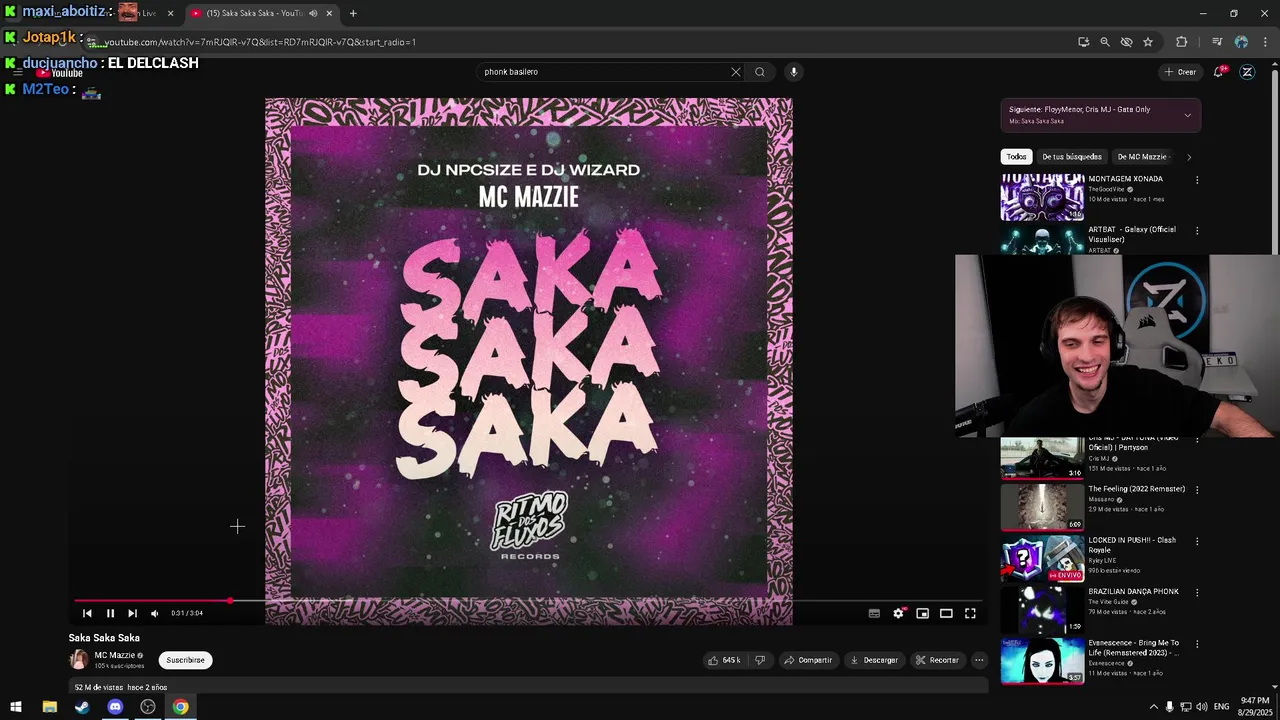
Task: Select the Todos filter chip
Action: click(1016, 157)
